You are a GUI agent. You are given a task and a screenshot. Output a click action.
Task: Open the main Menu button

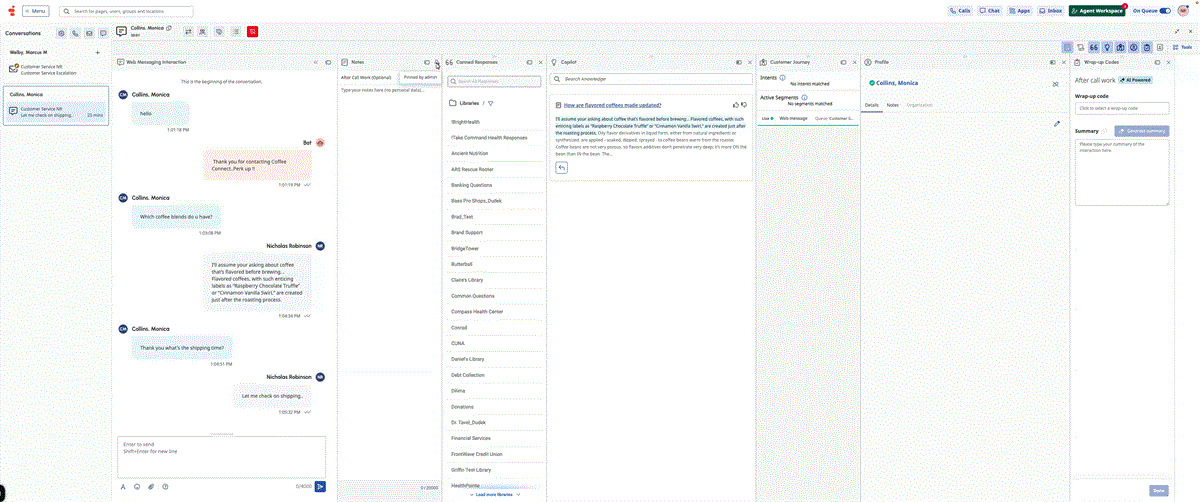[x=35, y=11]
